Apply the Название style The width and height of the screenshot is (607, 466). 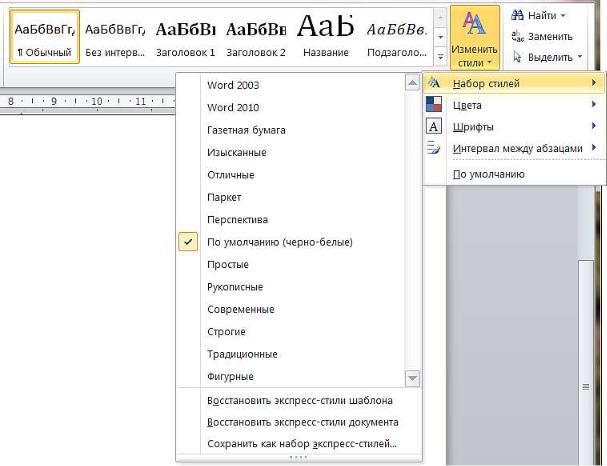(x=326, y=37)
